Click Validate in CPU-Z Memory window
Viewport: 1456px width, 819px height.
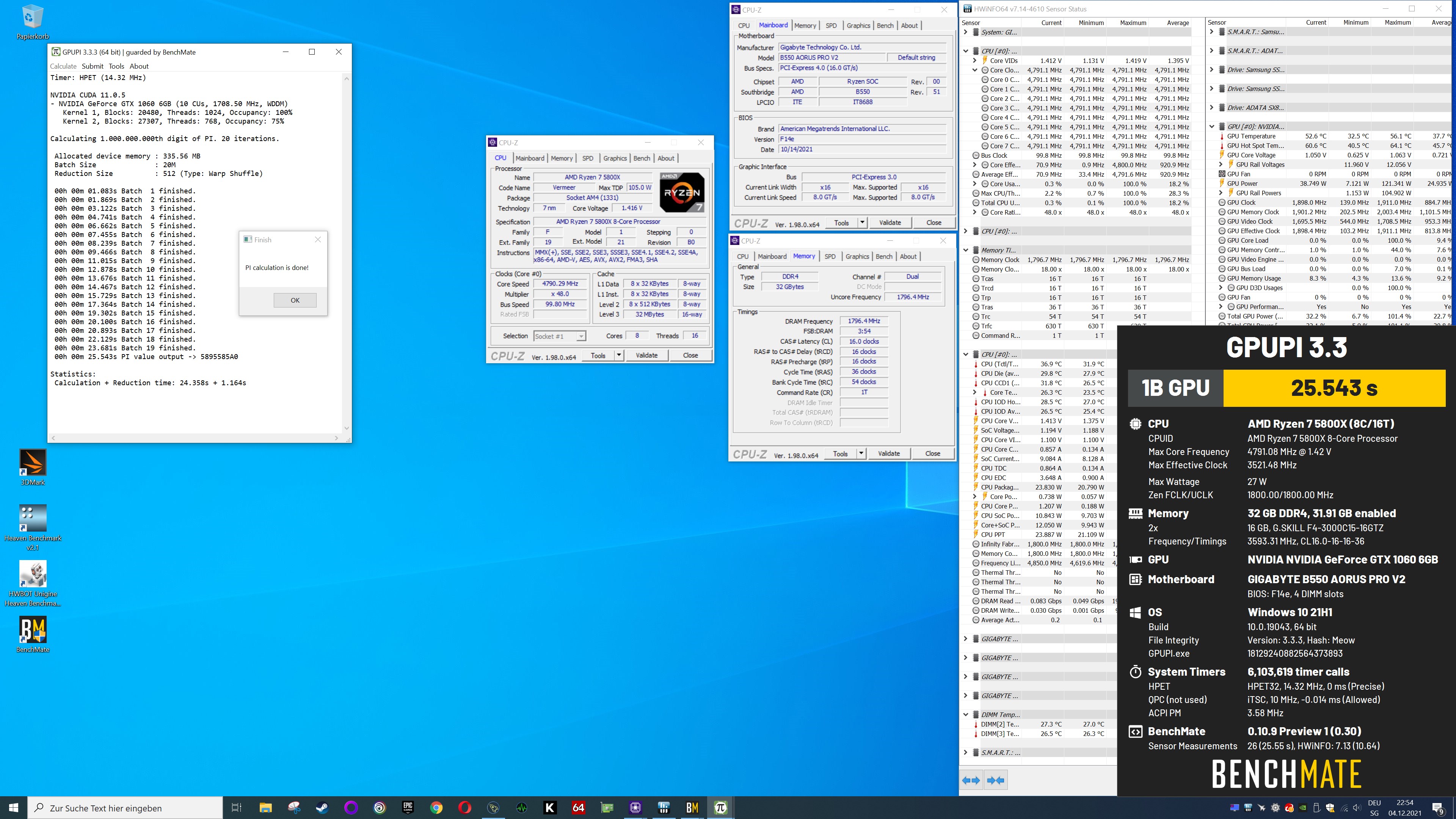point(888,454)
